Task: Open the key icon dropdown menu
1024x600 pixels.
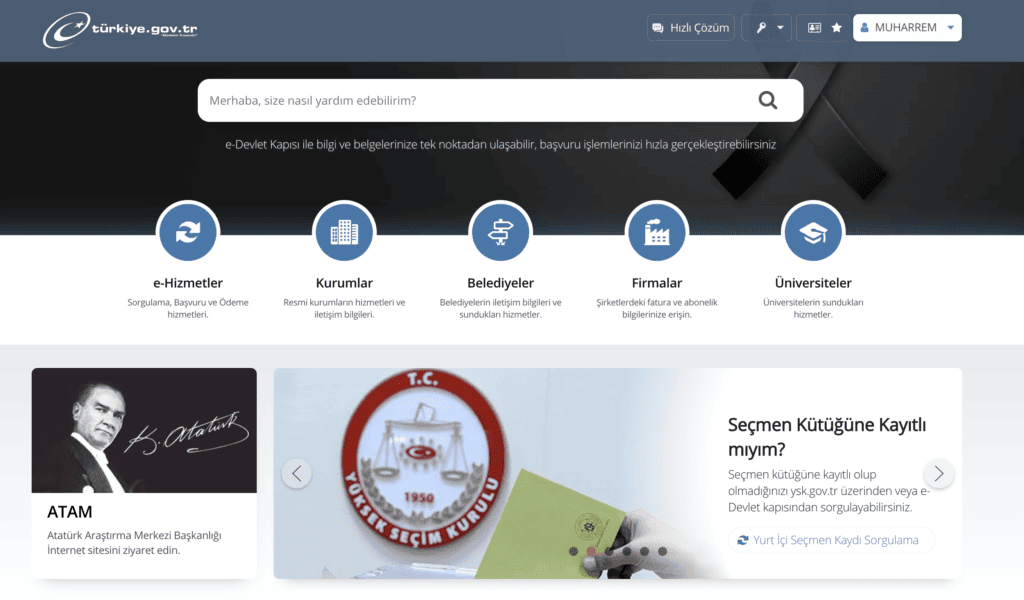Action: coord(767,28)
